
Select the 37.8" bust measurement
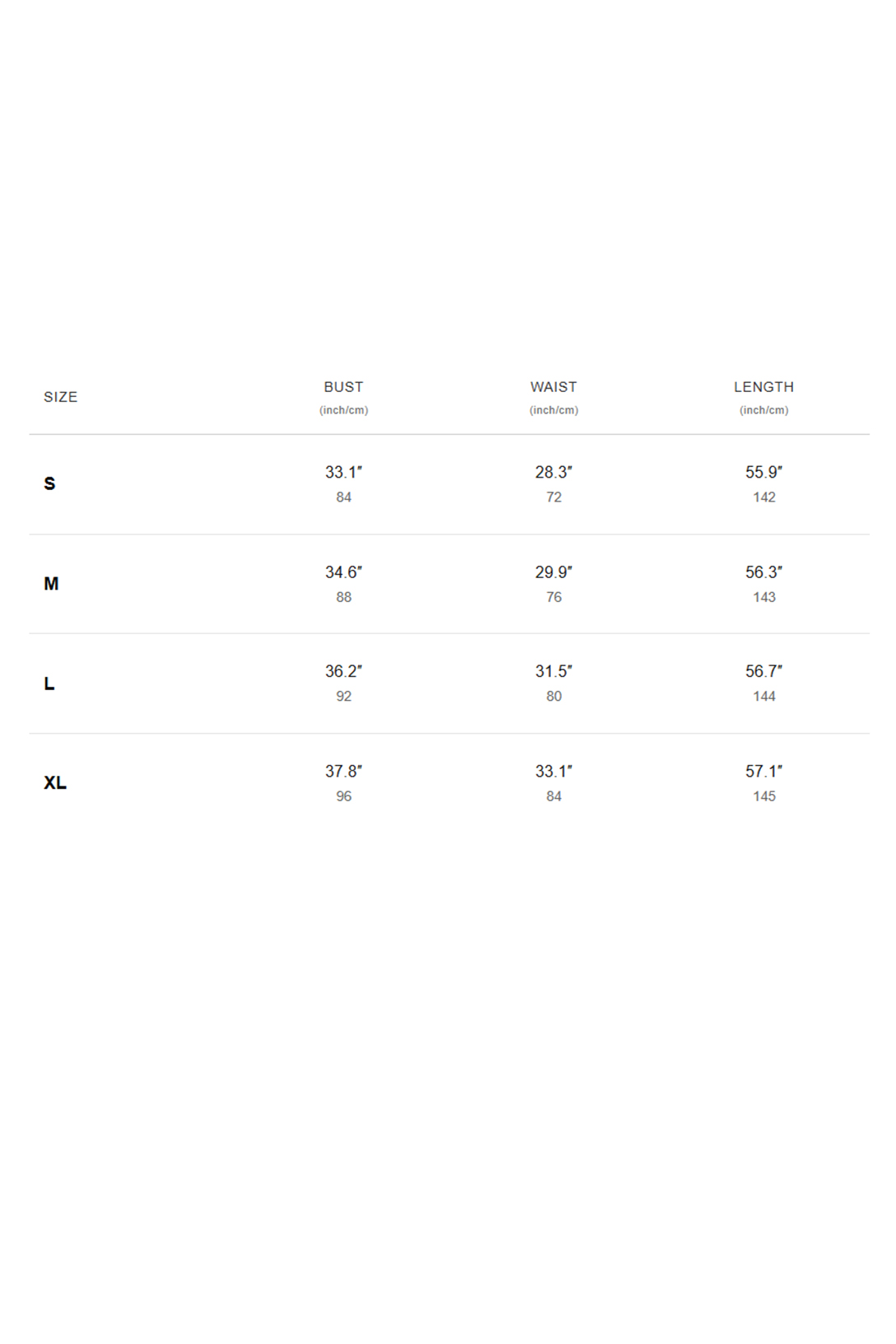point(343,771)
